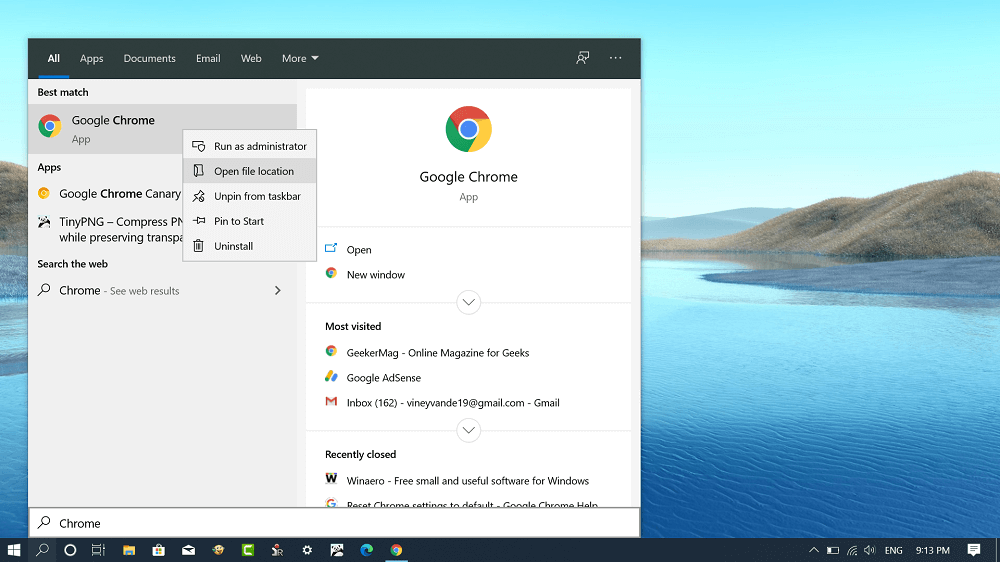Image resolution: width=1000 pixels, height=562 pixels.
Task: Open the 9:13 PM clock
Action: tap(932, 550)
